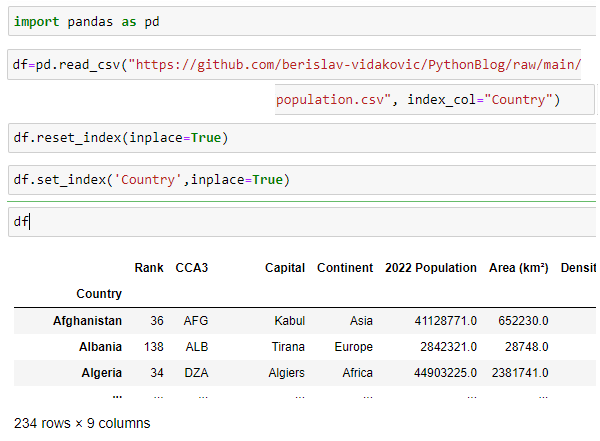The width and height of the screenshot is (600, 441).
Task: Click the import pandas code cell
Action: tap(300, 21)
